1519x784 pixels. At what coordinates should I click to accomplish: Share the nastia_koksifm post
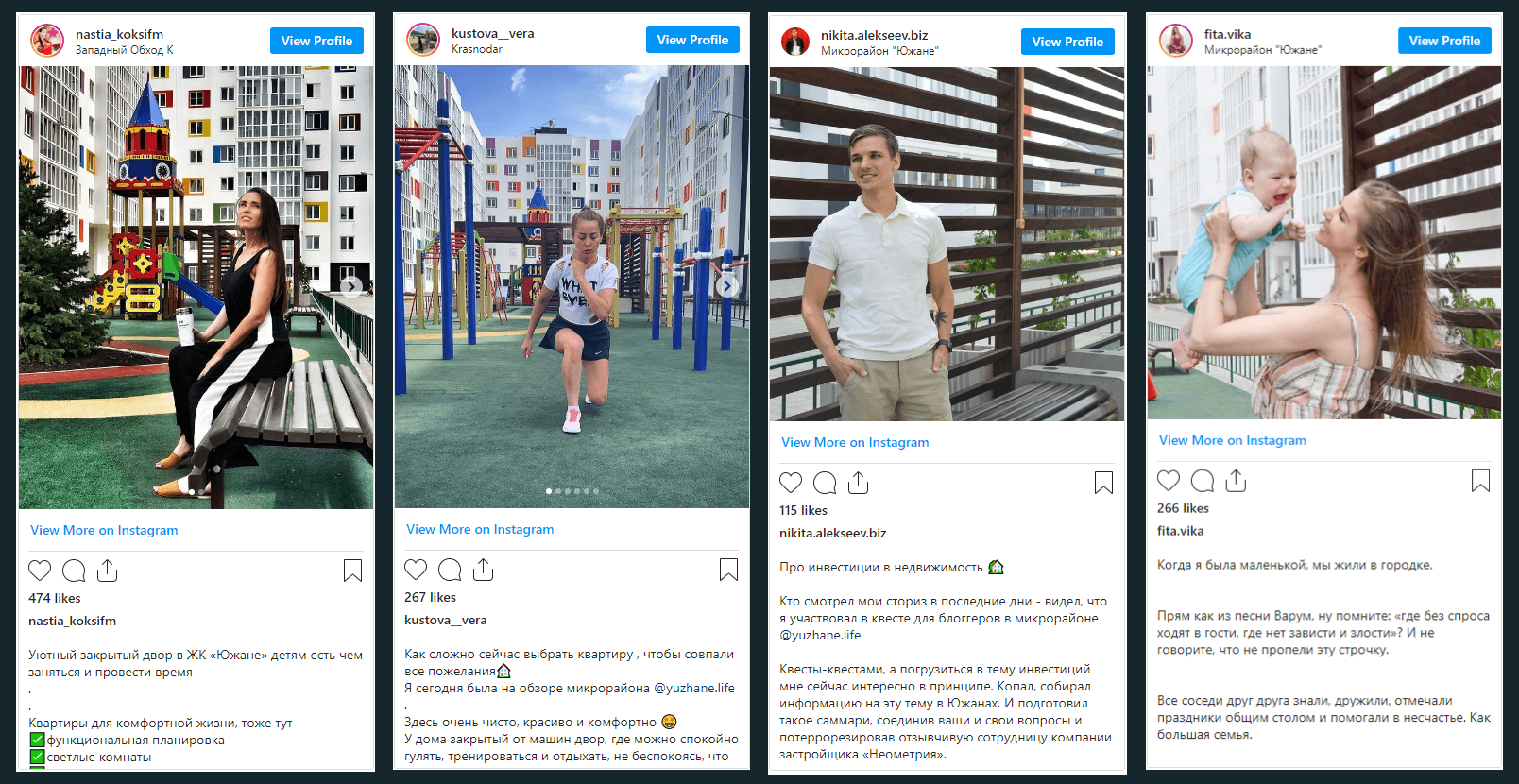click(x=108, y=570)
